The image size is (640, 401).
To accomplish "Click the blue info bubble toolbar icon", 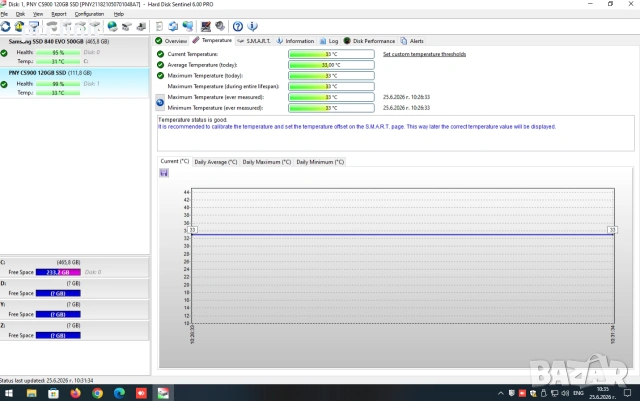I will coord(252,27).
